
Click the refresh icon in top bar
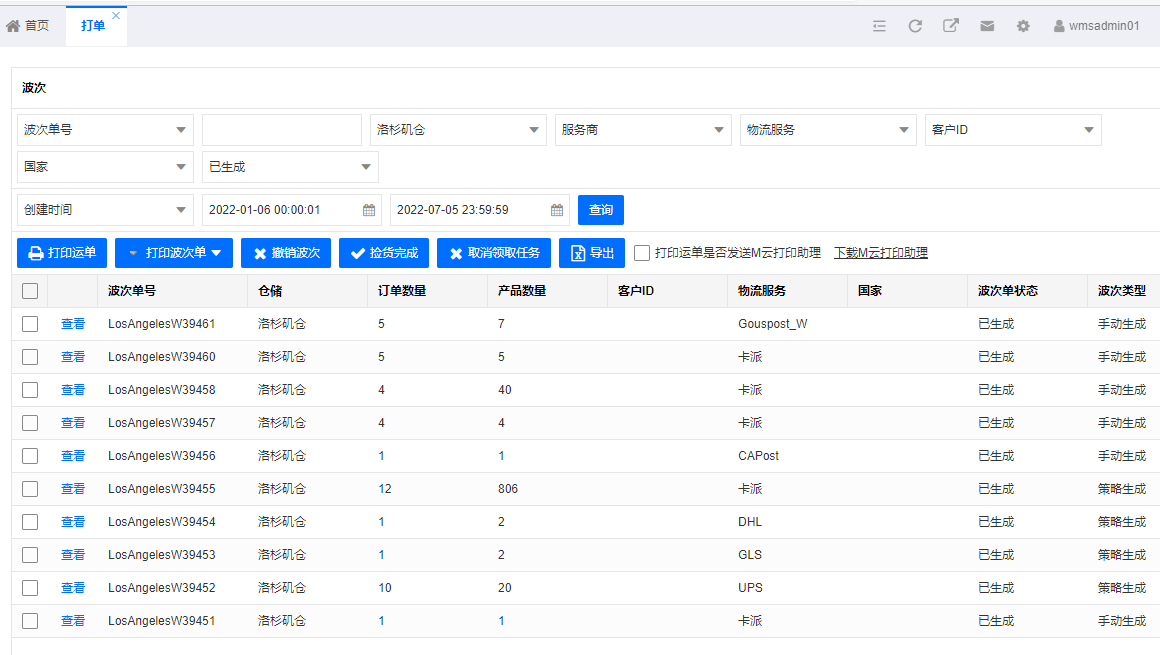pos(915,26)
